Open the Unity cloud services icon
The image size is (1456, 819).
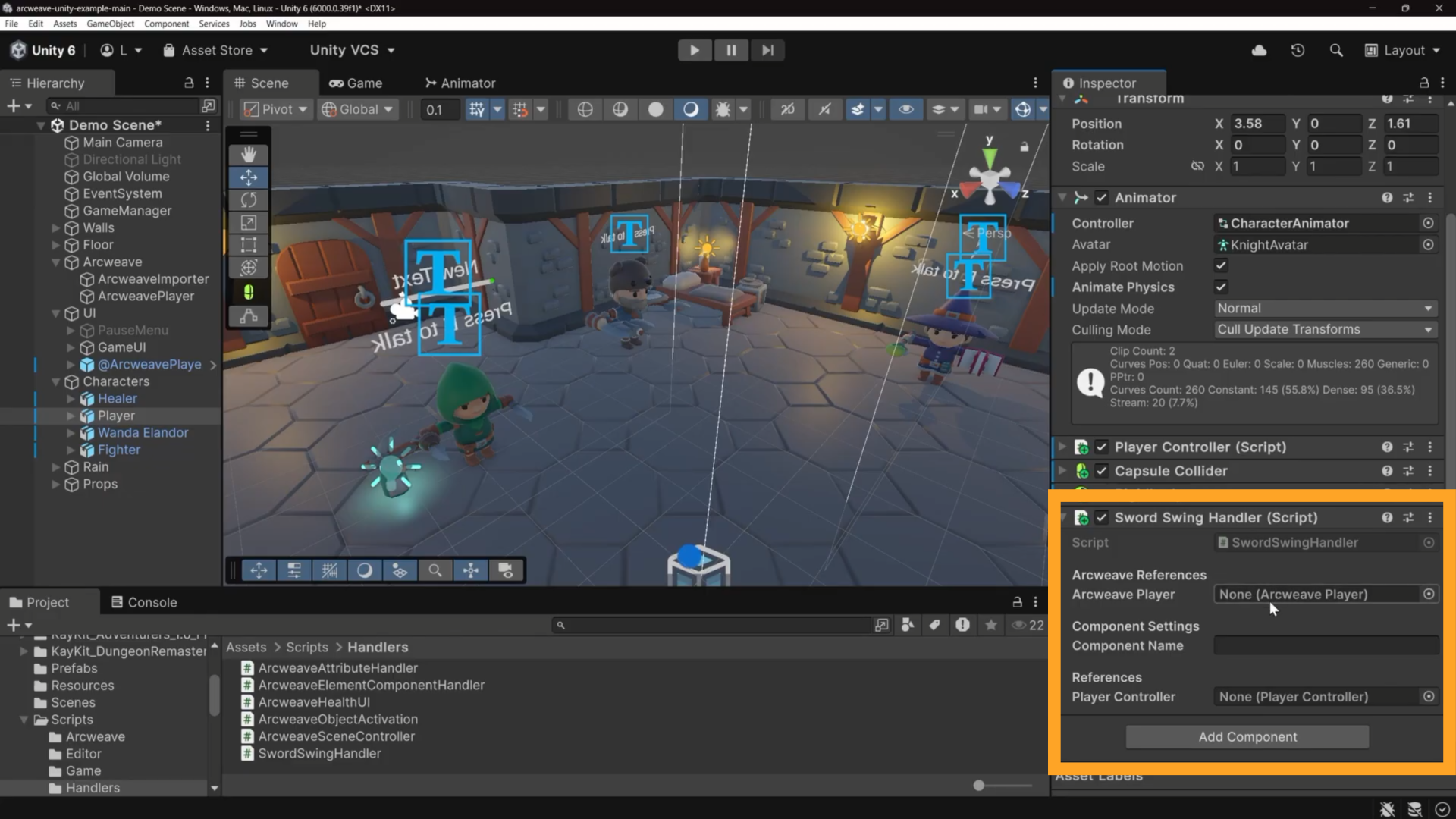pos(1259,50)
